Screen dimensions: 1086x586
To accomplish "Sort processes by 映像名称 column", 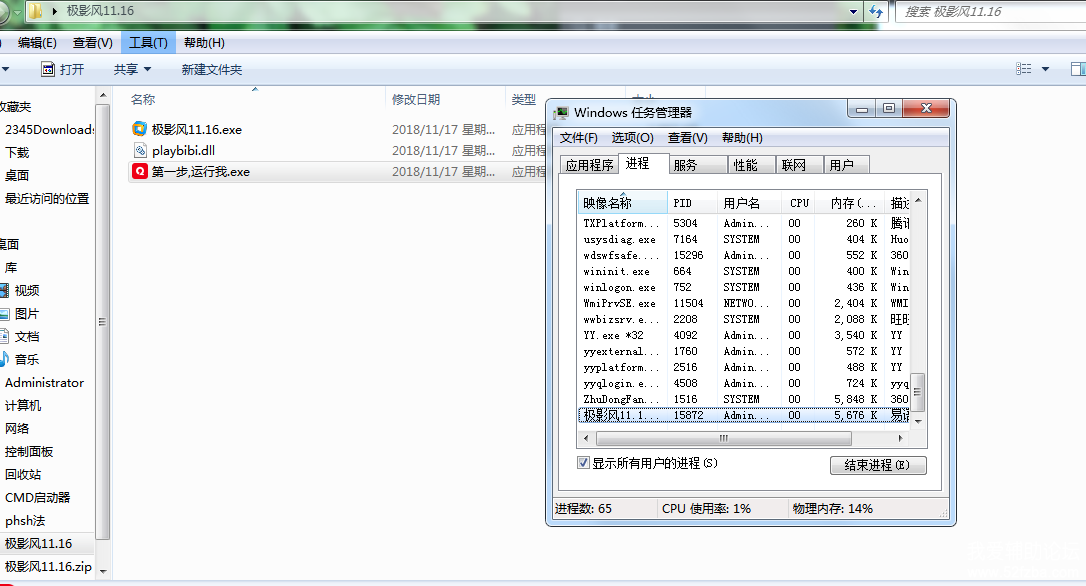I will coord(622,203).
